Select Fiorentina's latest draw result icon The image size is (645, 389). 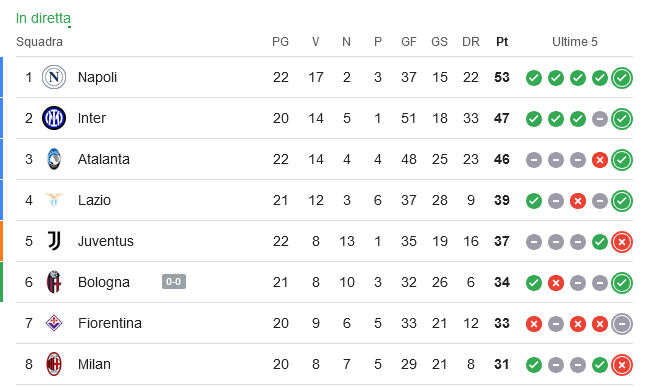622,324
